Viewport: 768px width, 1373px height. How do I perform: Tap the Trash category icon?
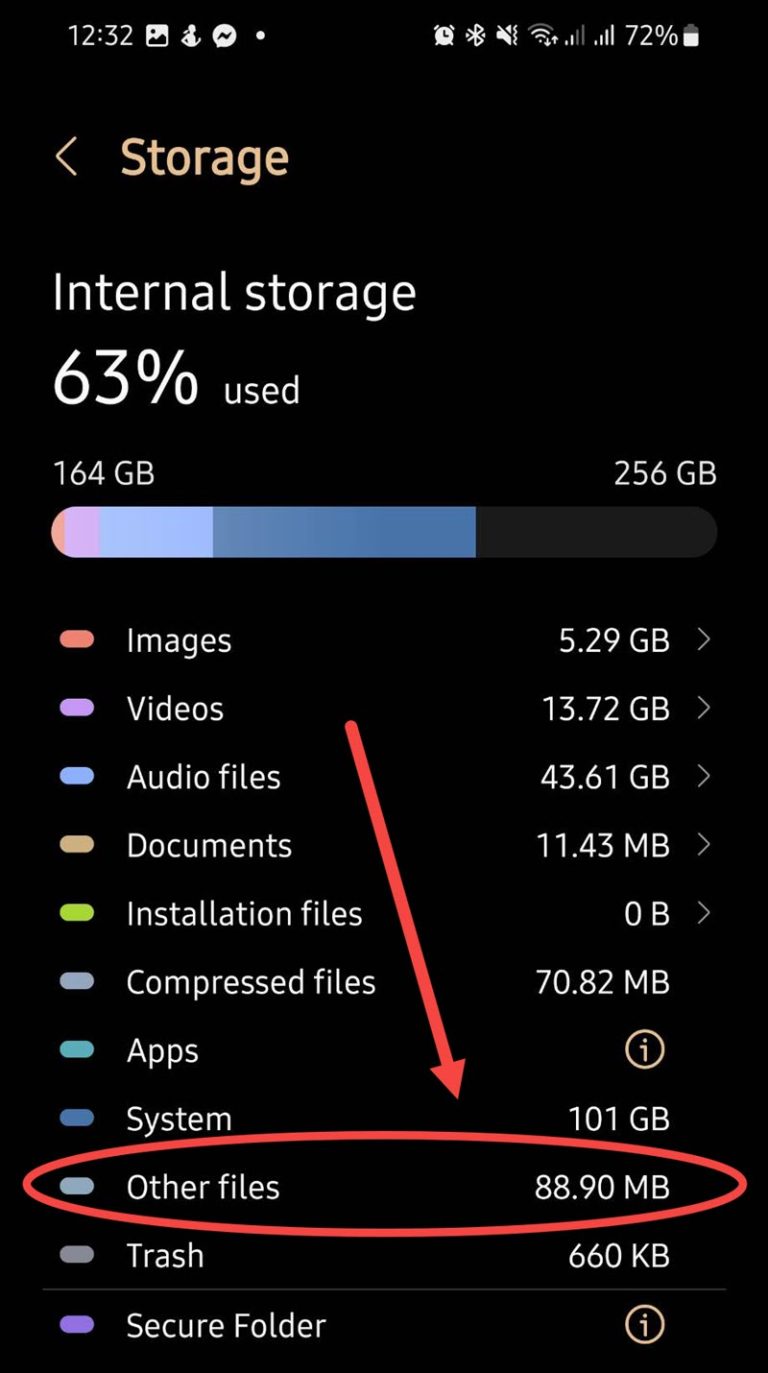77,1256
